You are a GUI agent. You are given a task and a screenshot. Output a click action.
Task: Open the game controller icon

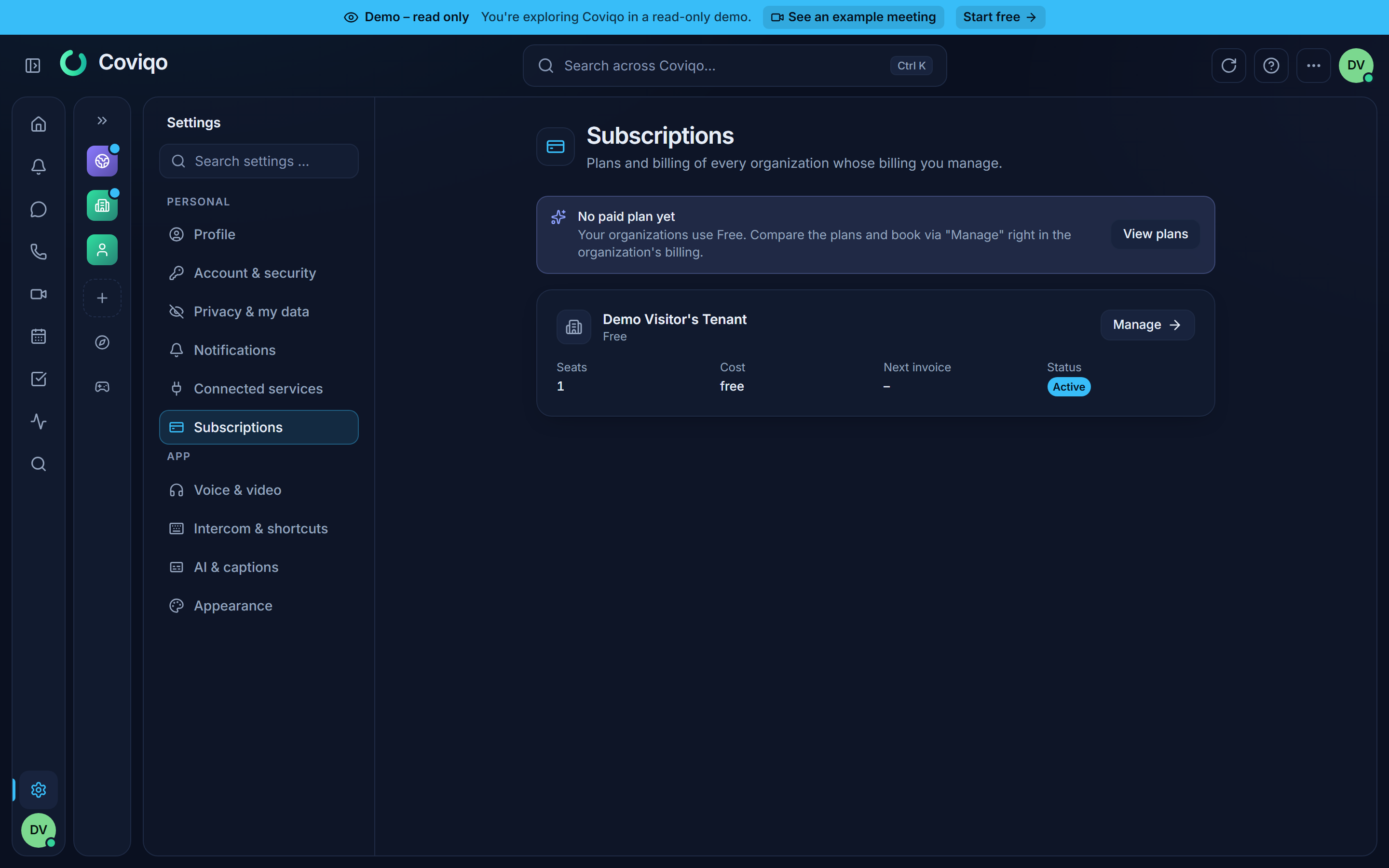[102, 387]
